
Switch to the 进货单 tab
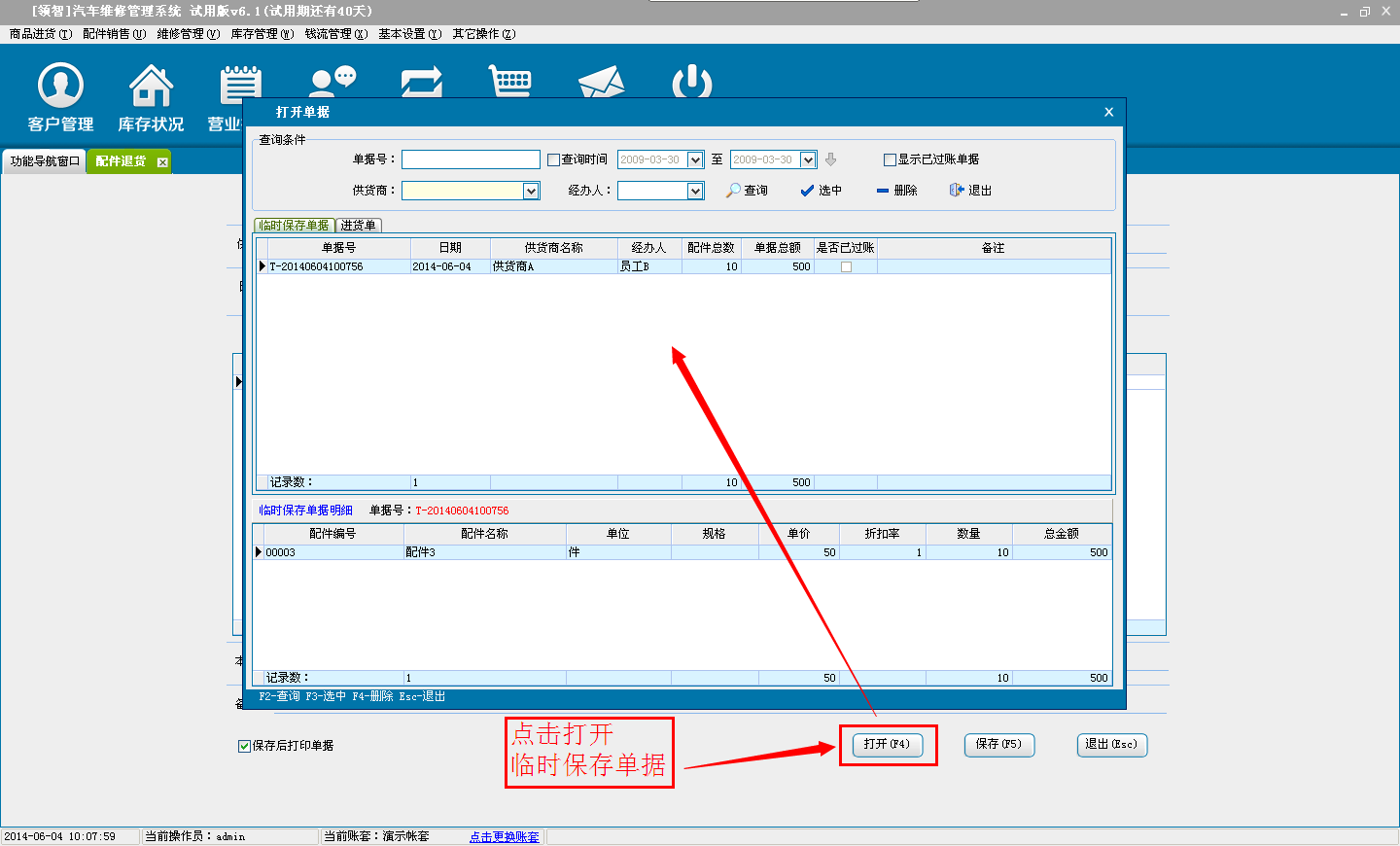[358, 226]
